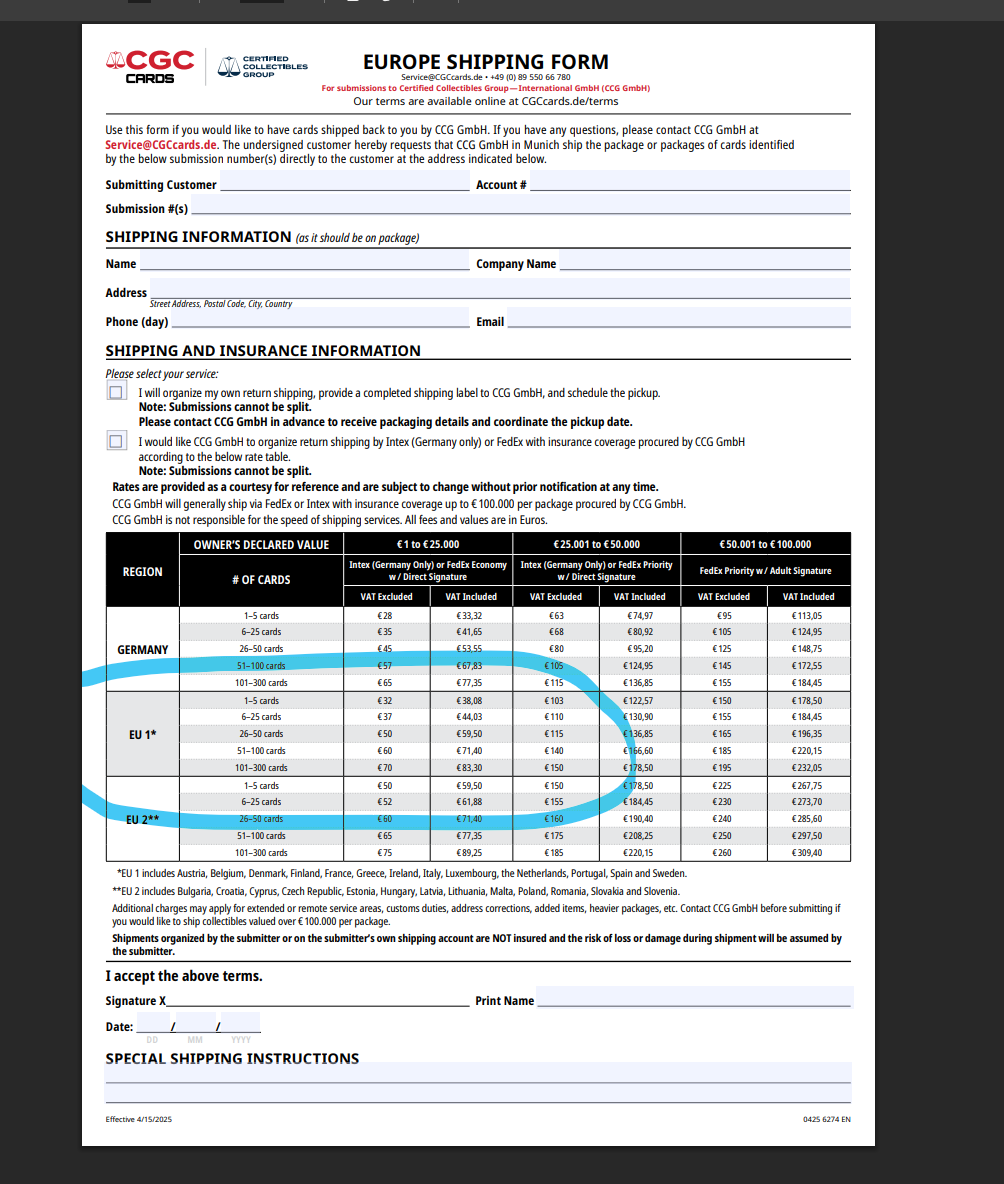
Task: Click the MM month field of Date
Action: (x=196, y=1023)
